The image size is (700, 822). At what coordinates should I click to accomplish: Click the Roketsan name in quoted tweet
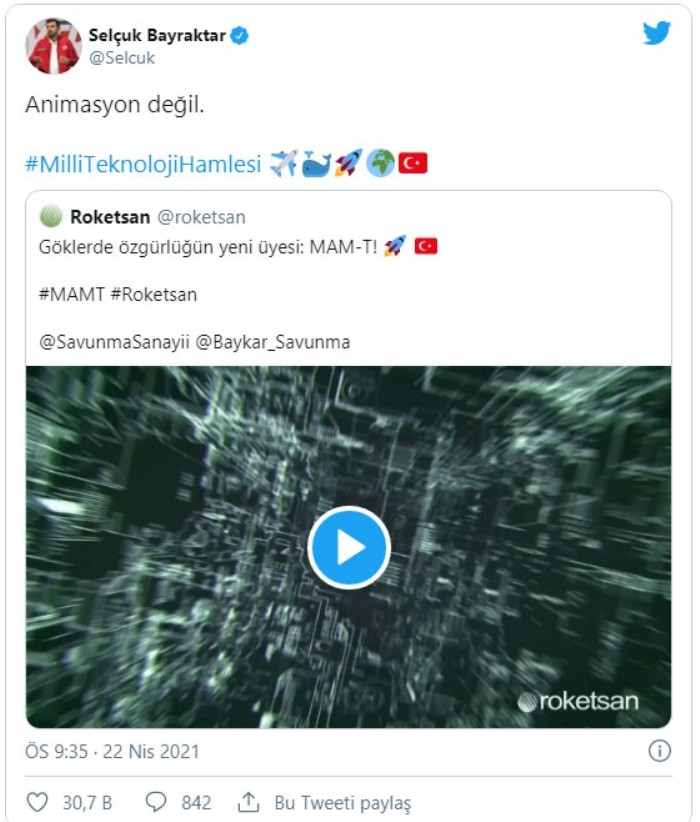[x=110, y=217]
